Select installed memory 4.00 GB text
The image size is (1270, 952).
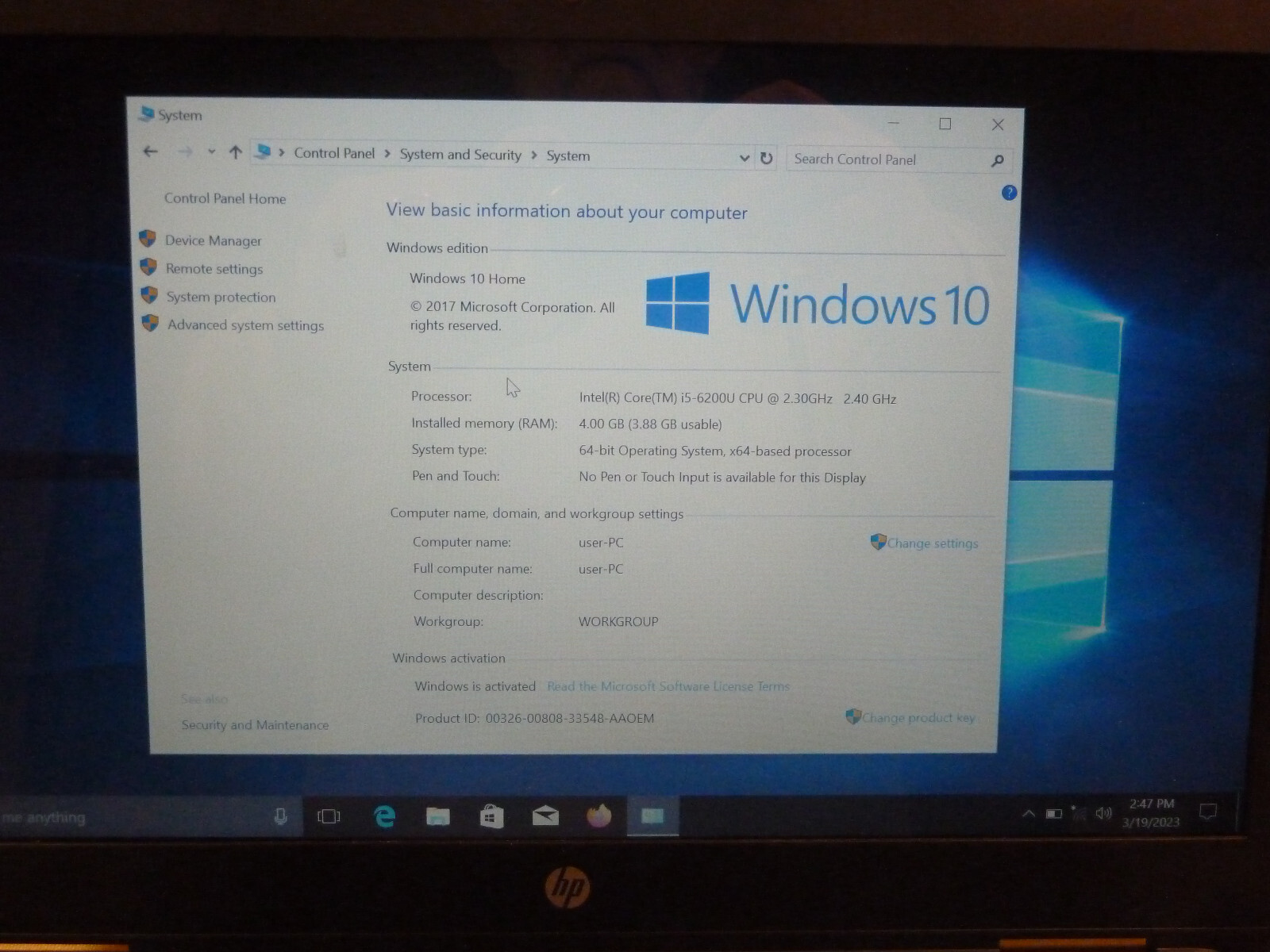coord(650,424)
